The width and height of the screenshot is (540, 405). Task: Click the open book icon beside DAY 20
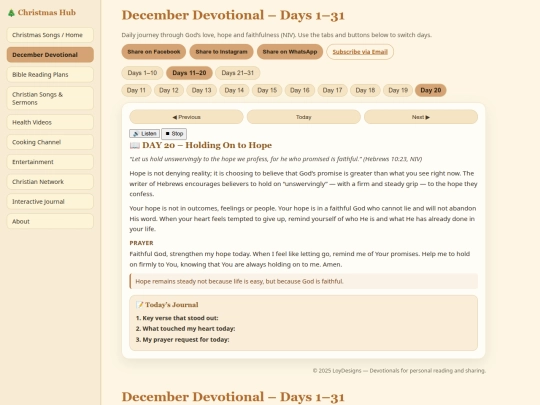tap(134, 145)
